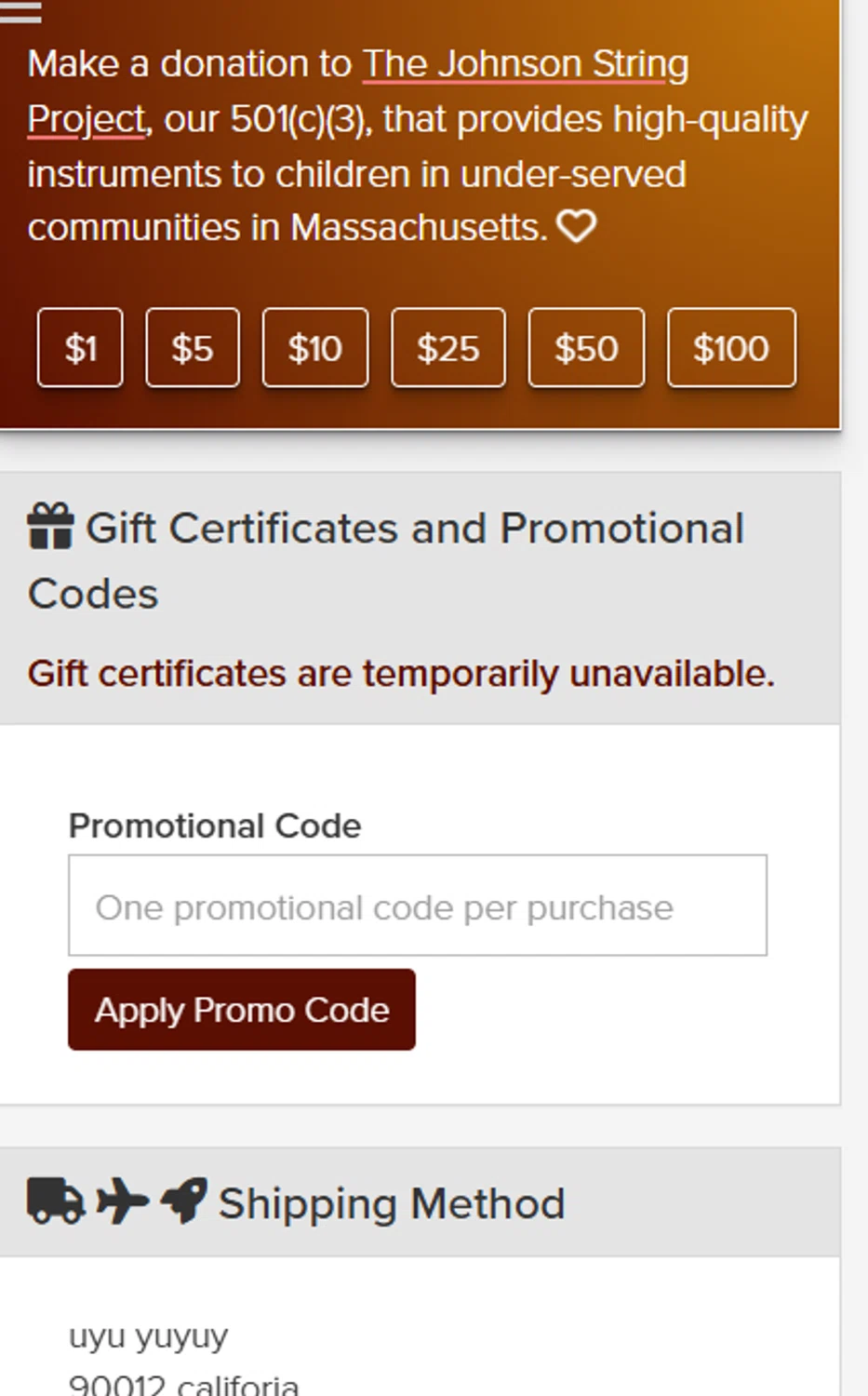Click the delivery truck shipping icon
Screen dimensions: 868x1396
coord(56,1201)
